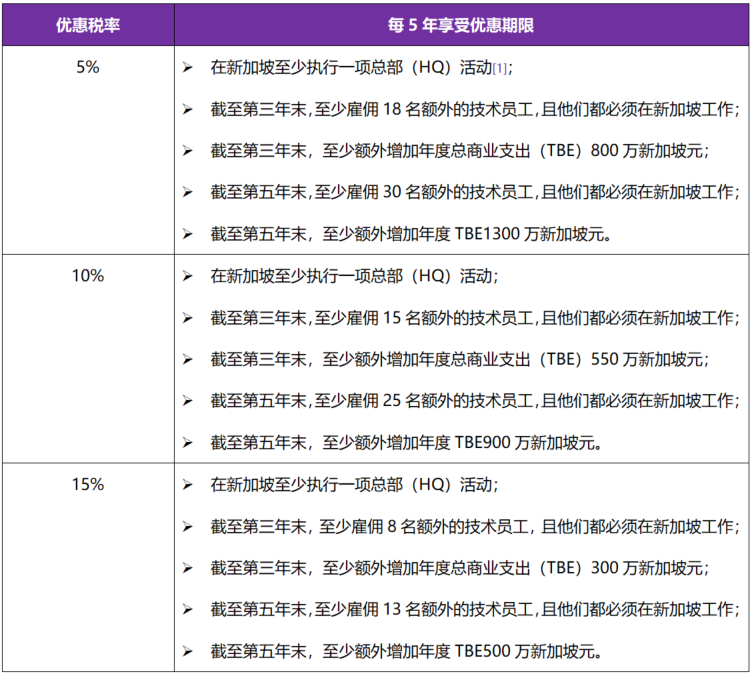Viewport: 753px width, 675px height.
Task: Click the line about TBE500 万新加坡元
Action: pos(406,651)
